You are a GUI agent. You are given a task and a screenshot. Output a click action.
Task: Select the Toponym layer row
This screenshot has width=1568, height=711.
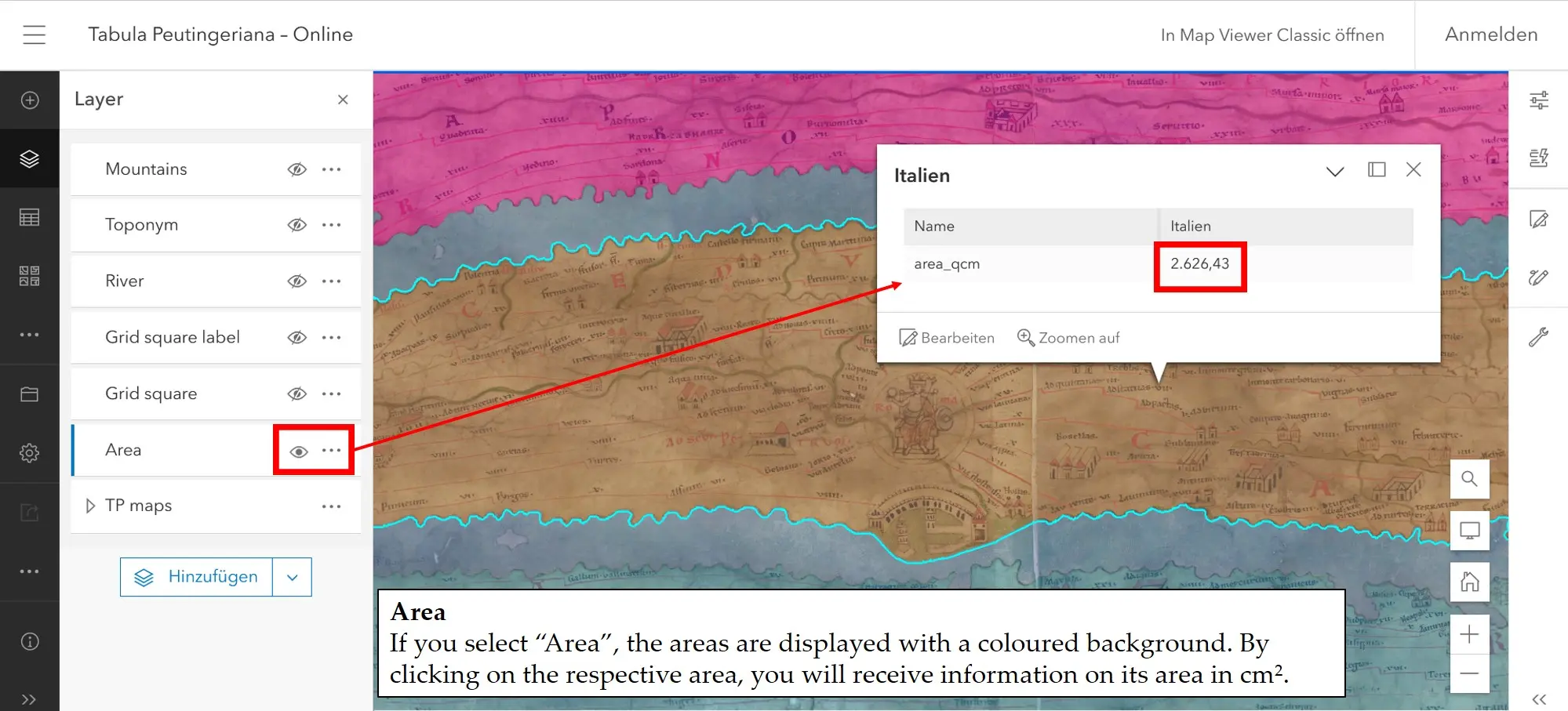(216, 225)
